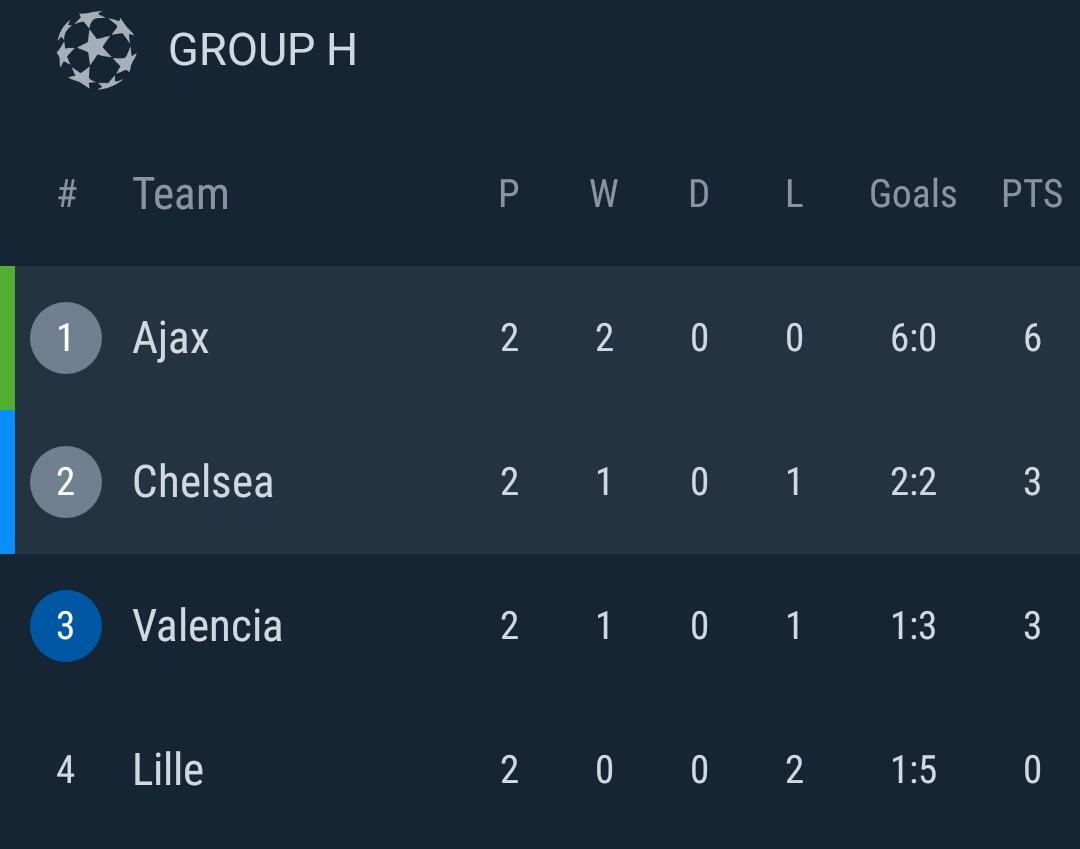Screen dimensions: 1080x849
Task: Tap the blue qualification bar beside Chelsea
Action: click(7, 482)
